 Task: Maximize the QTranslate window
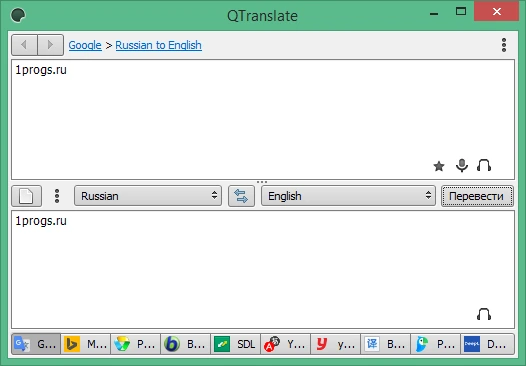tap(461, 12)
